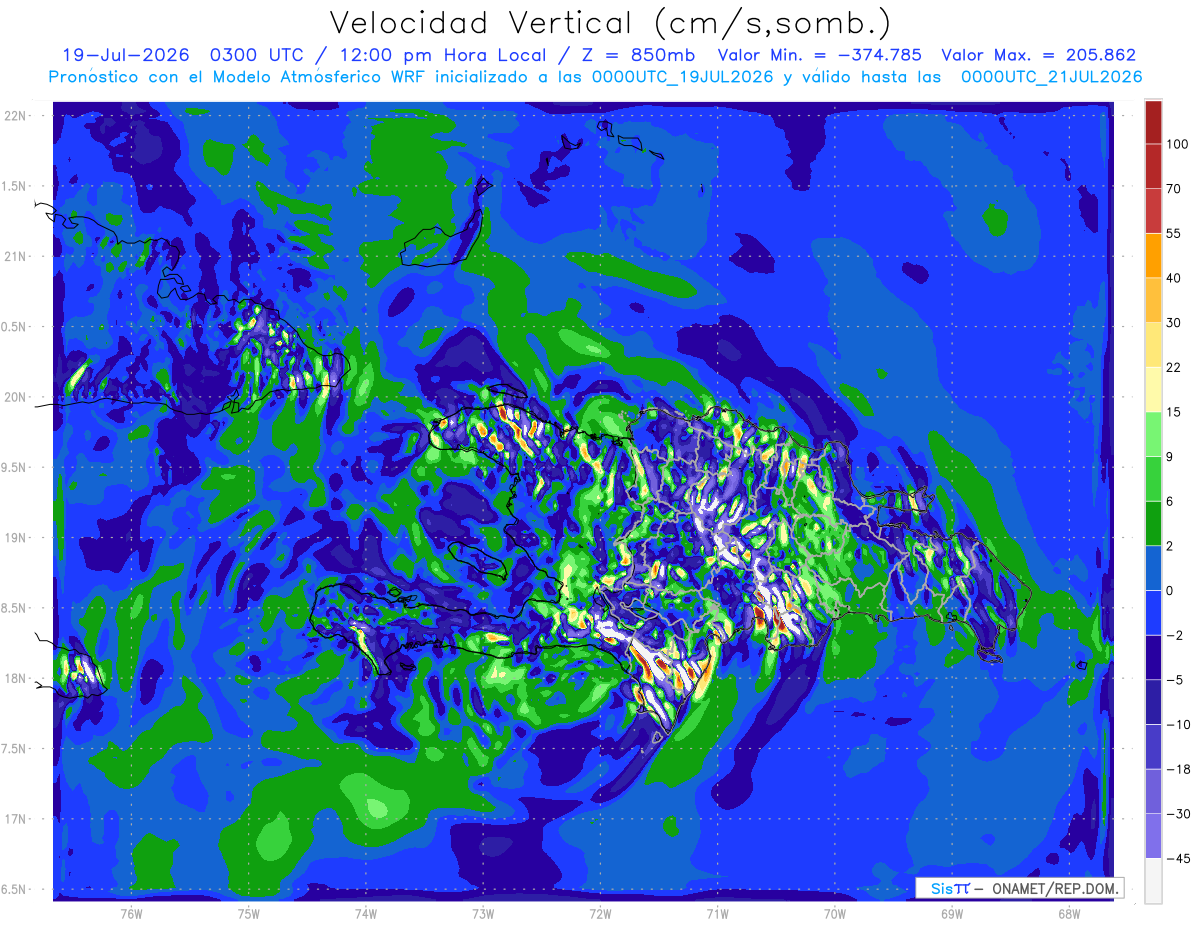Click the colorbar label "-45"

(1177, 858)
